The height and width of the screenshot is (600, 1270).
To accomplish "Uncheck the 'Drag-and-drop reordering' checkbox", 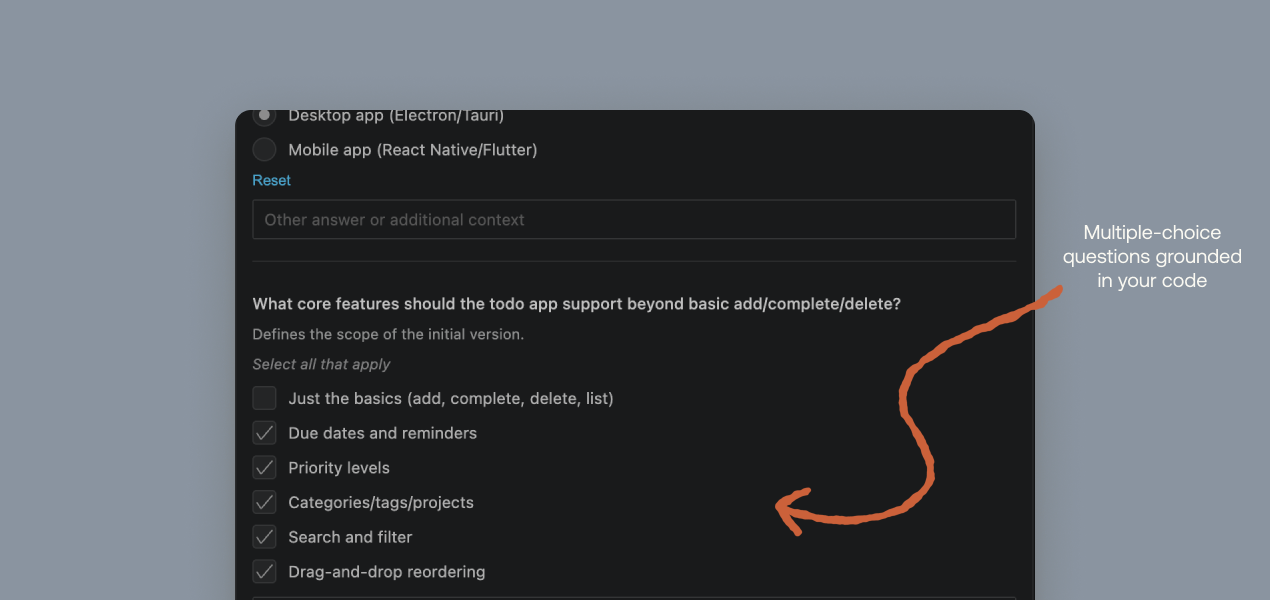I will pos(264,572).
